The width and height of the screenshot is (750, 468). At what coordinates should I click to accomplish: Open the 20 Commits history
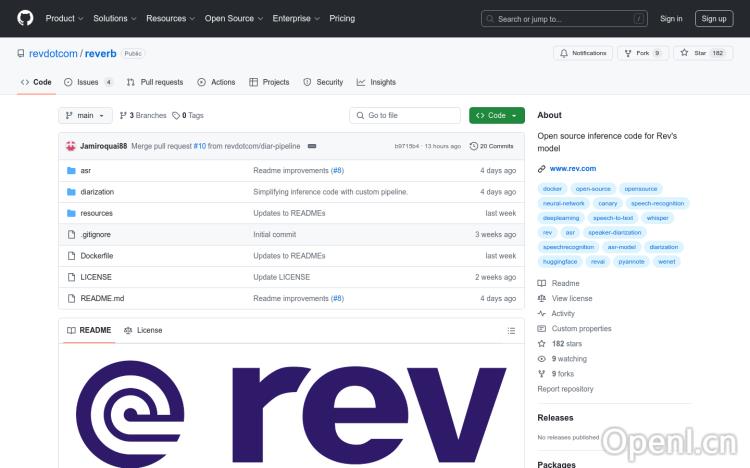coord(492,146)
